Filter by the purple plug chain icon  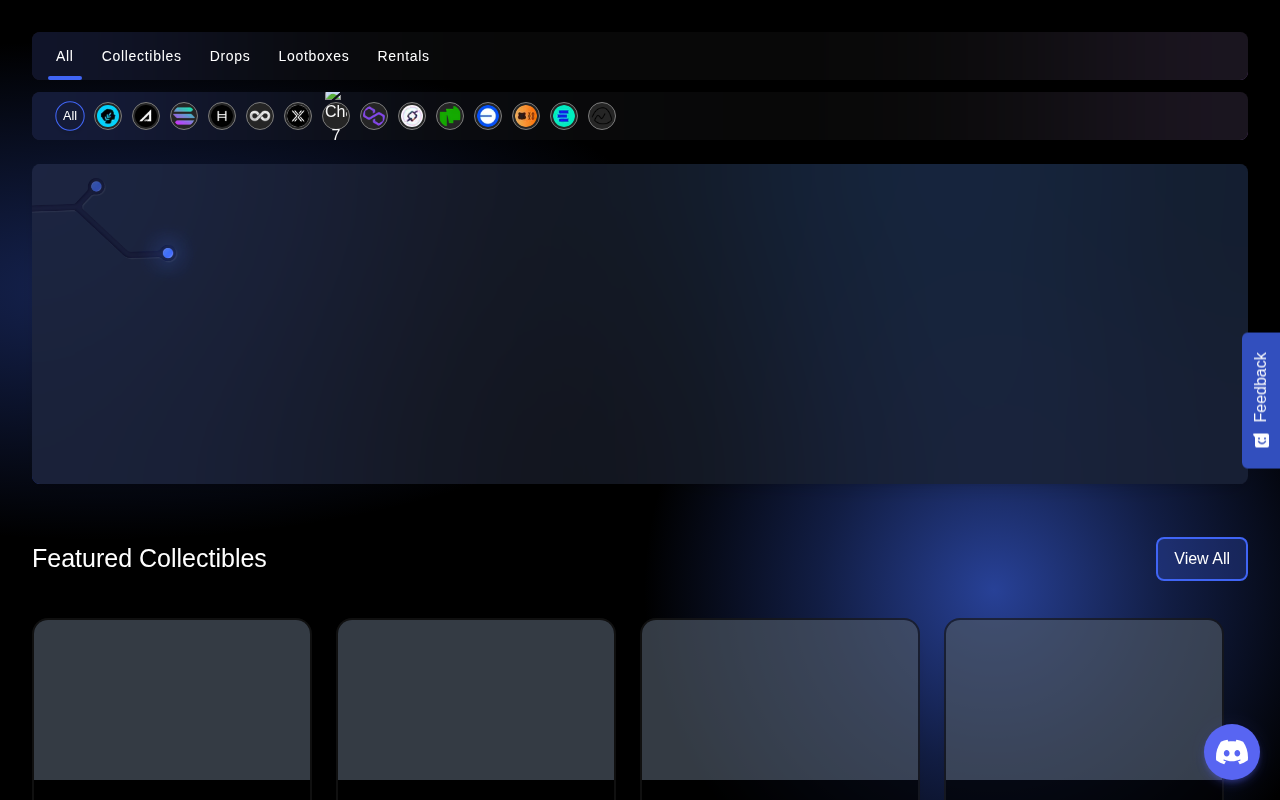coord(412,116)
